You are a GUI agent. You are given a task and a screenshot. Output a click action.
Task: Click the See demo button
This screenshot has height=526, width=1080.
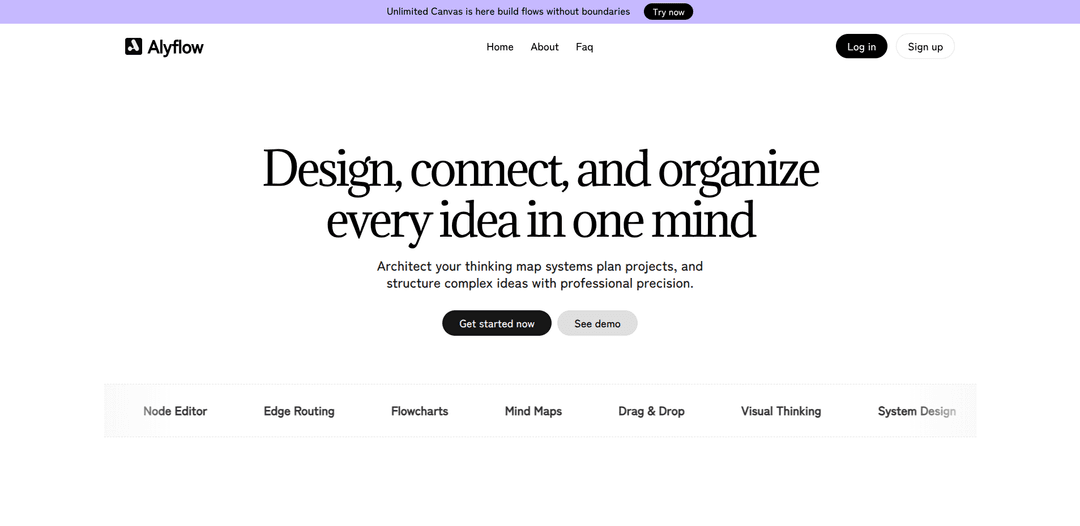tap(597, 323)
